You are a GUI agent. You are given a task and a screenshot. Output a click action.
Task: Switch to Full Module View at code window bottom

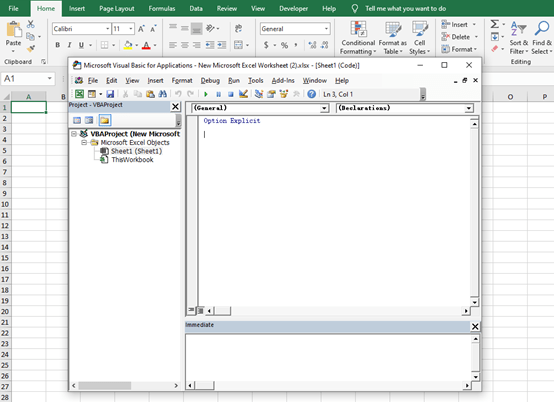200,311
